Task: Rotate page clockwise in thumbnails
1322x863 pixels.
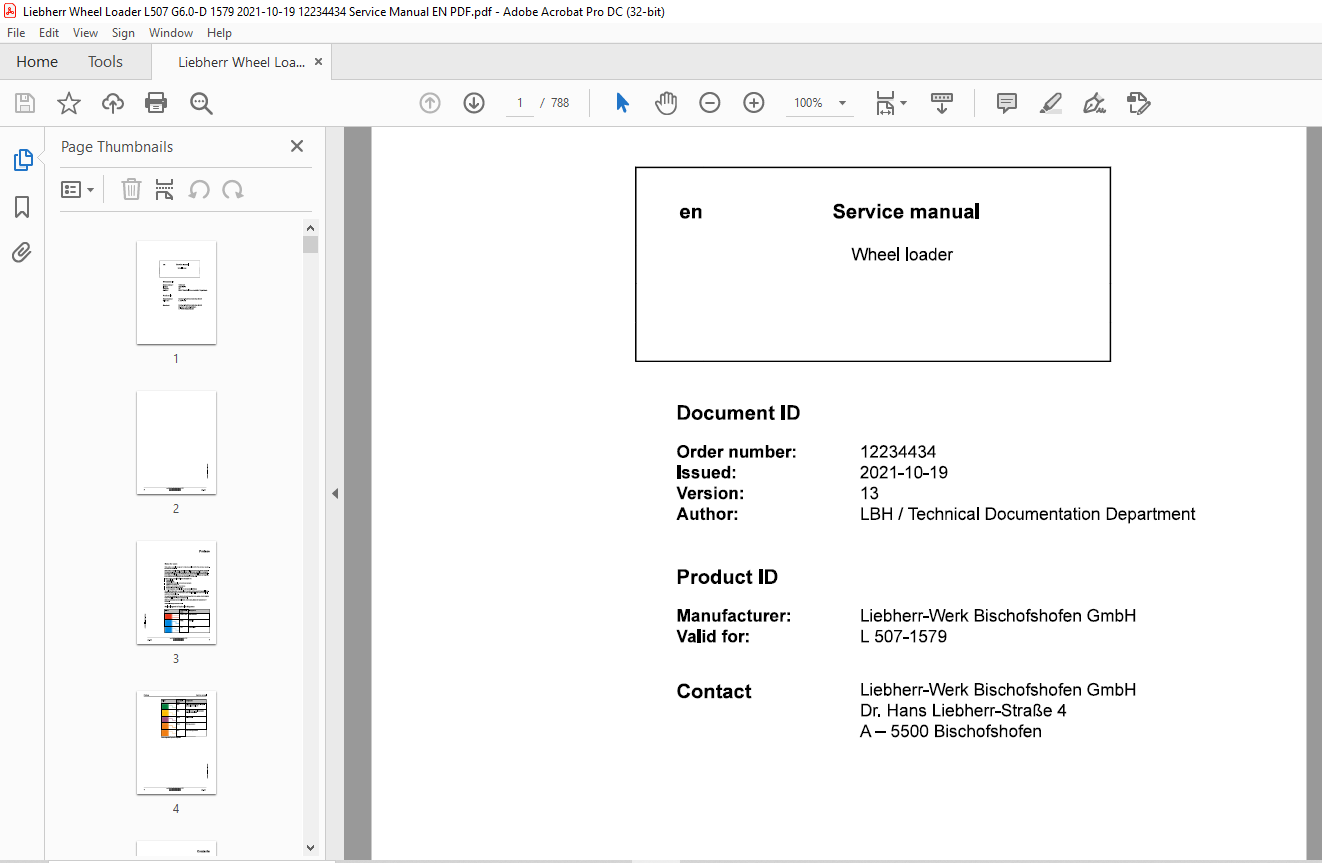Action: point(233,189)
